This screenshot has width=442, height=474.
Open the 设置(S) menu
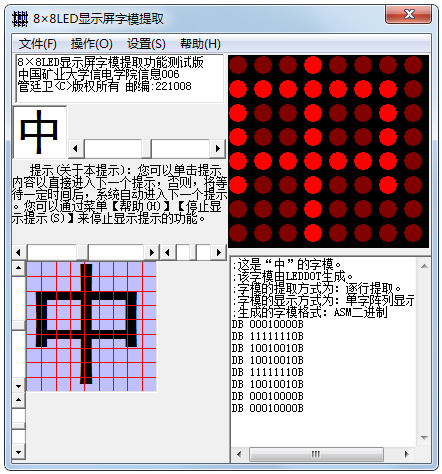pyautogui.click(x=146, y=44)
